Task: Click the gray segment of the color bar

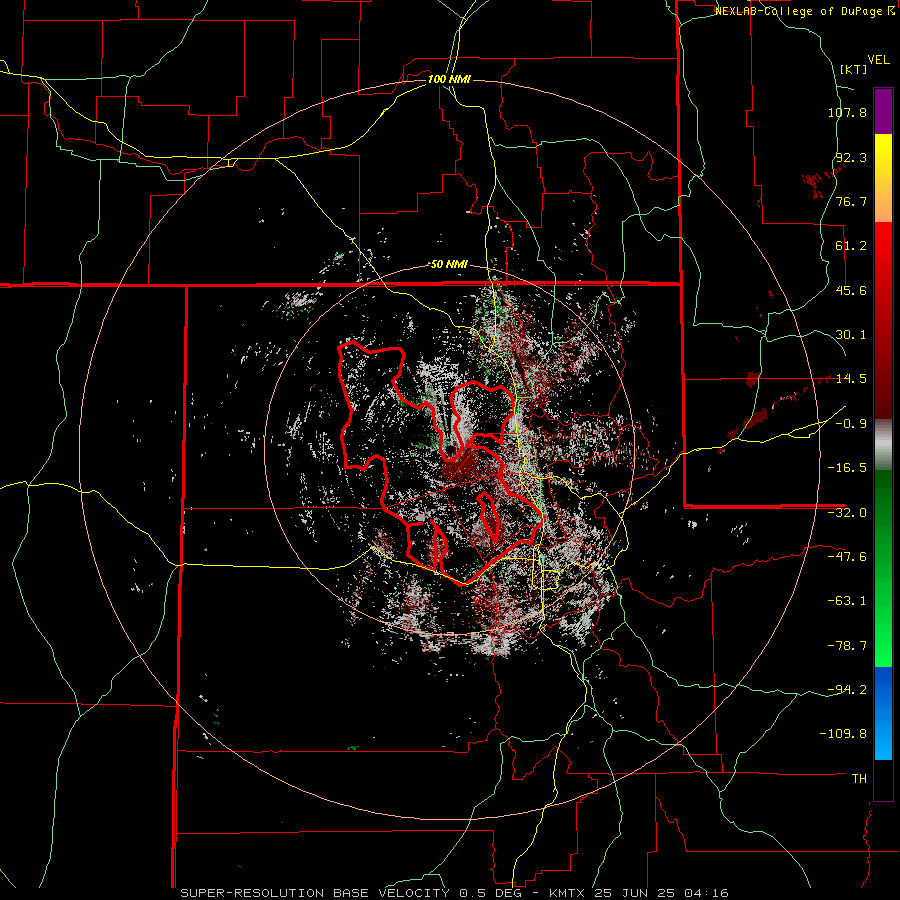Action: point(883,445)
